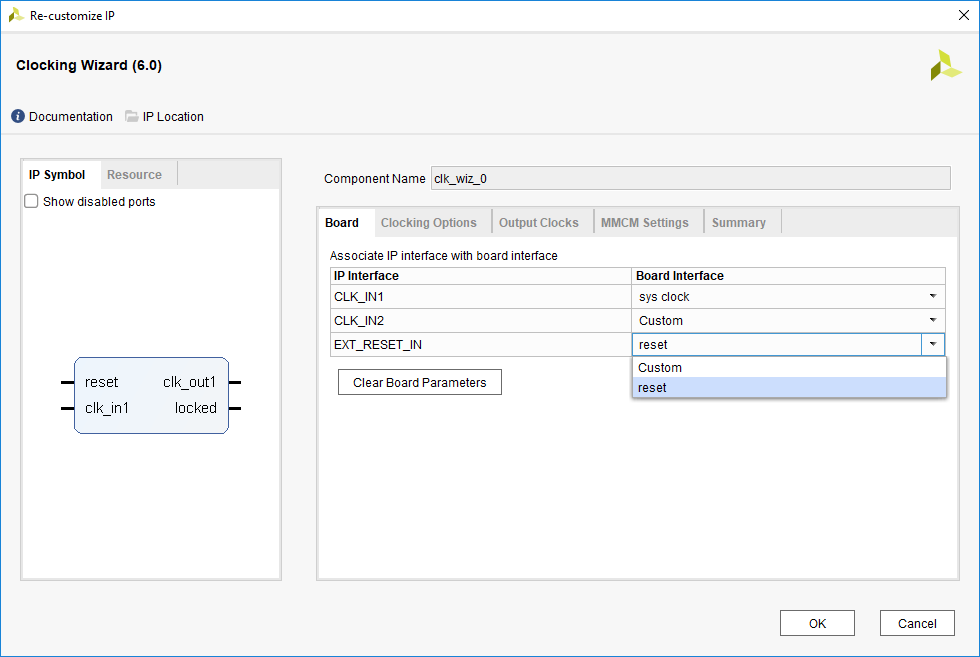
Task: Open the Resource tab
Action: [134, 174]
